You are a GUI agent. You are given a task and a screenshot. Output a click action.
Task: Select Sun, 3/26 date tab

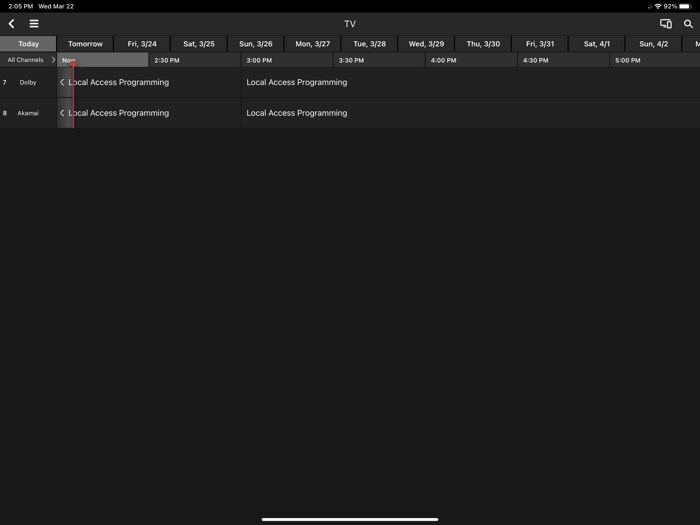point(255,44)
